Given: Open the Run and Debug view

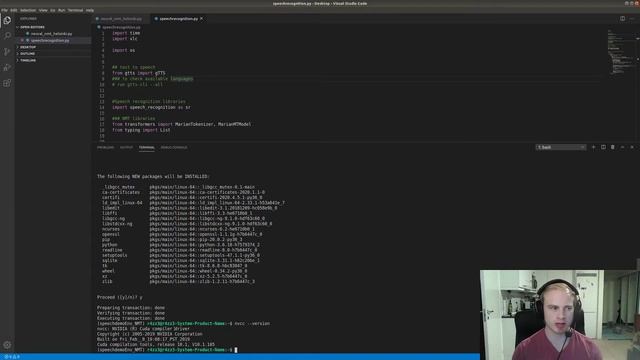Looking at the screenshot, I should [7, 67].
